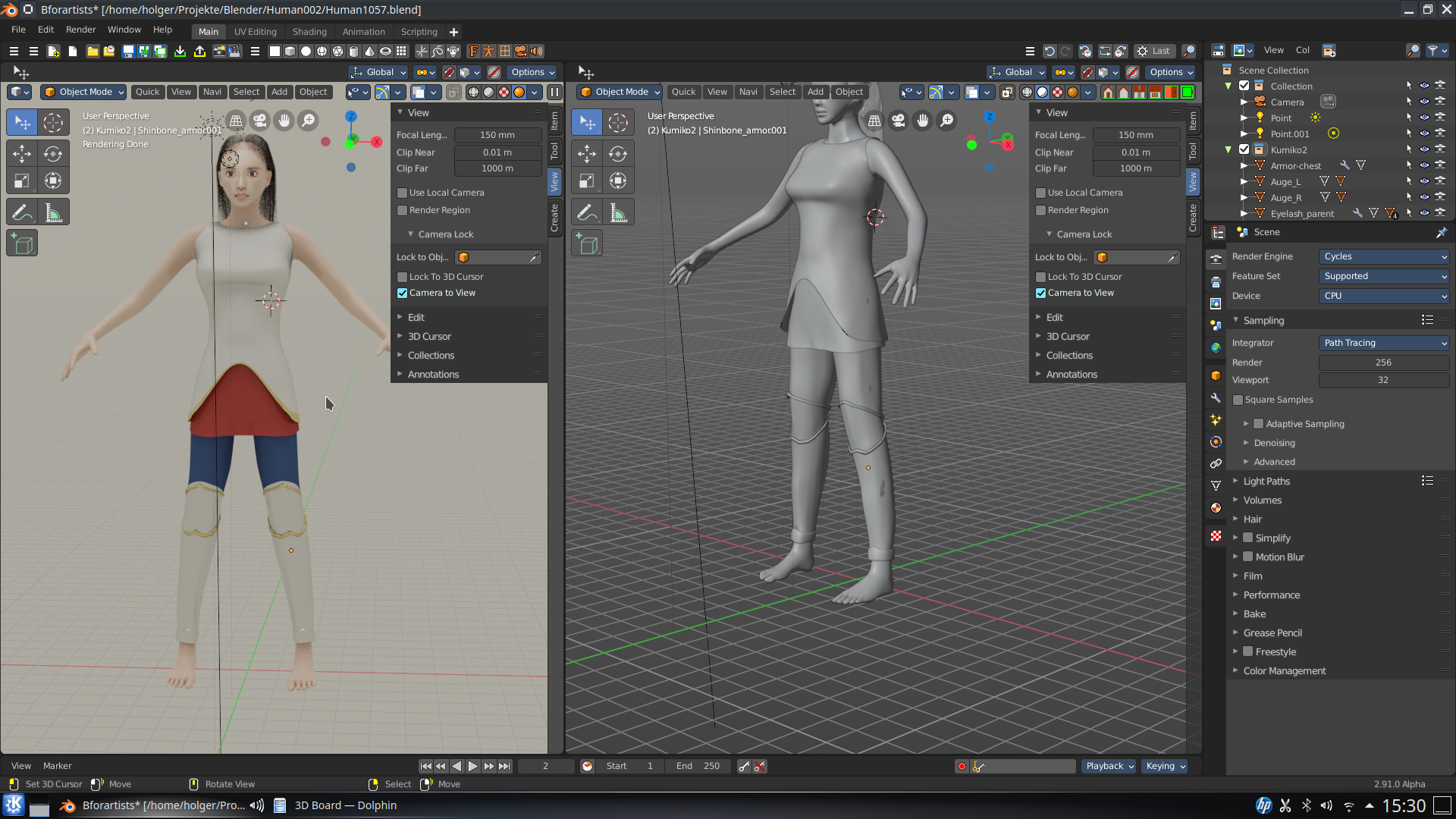Image resolution: width=1456 pixels, height=819 pixels.
Task: Click the Quick button in right viewport header
Action: coord(683,92)
